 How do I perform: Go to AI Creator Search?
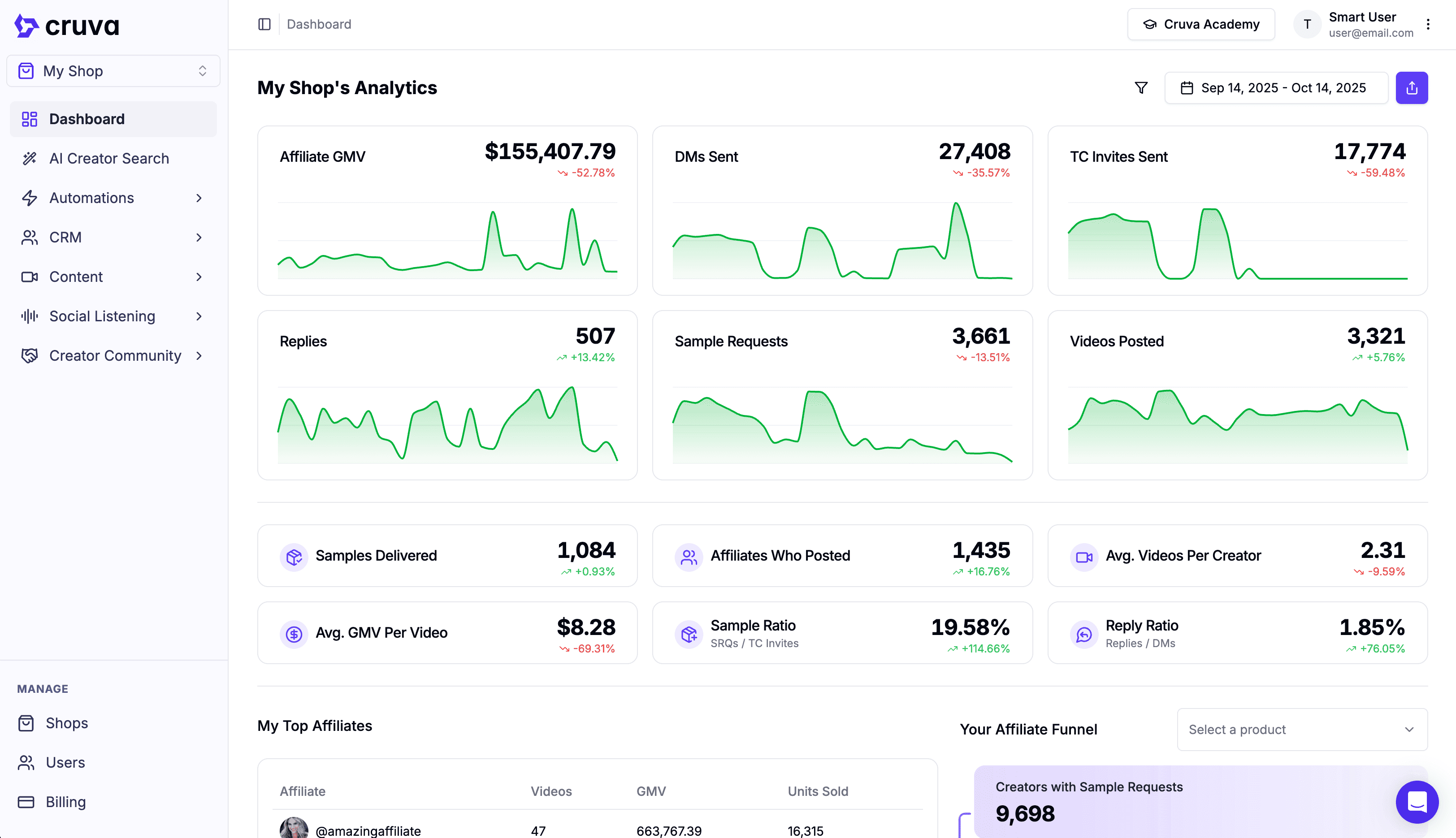[109, 158]
